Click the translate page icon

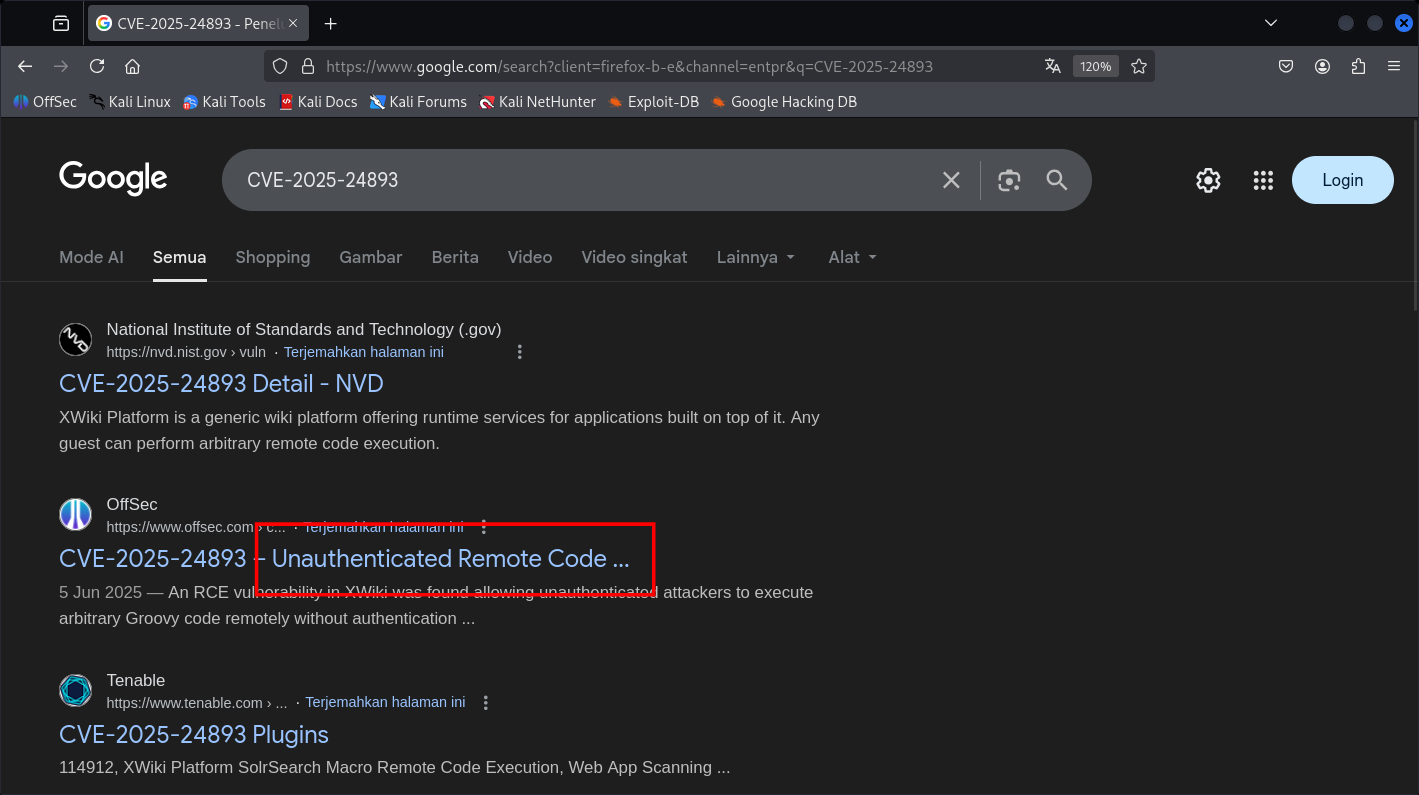[1052, 66]
